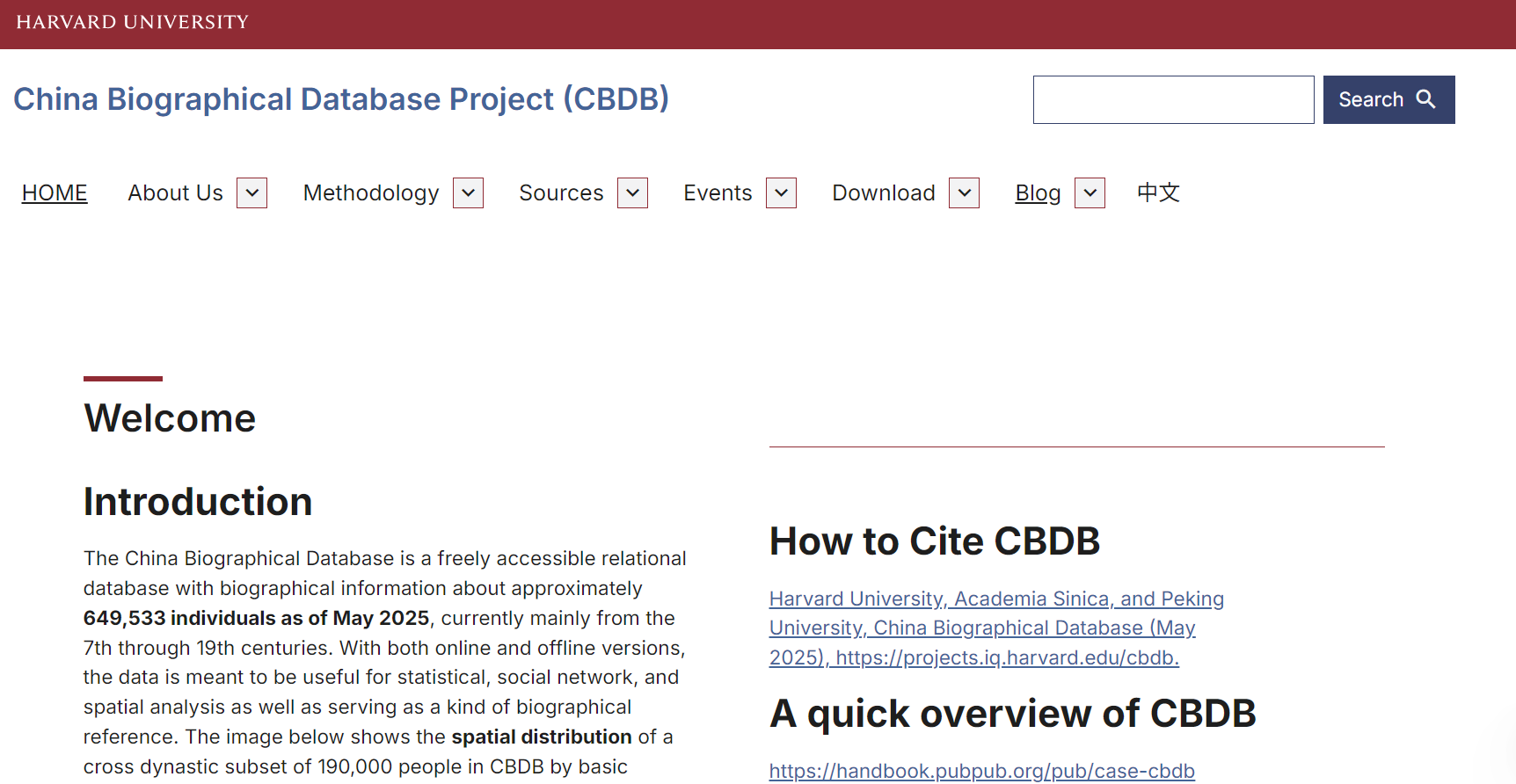Open the CBDB citation link
Screen dimensions: 1516x784
point(995,628)
